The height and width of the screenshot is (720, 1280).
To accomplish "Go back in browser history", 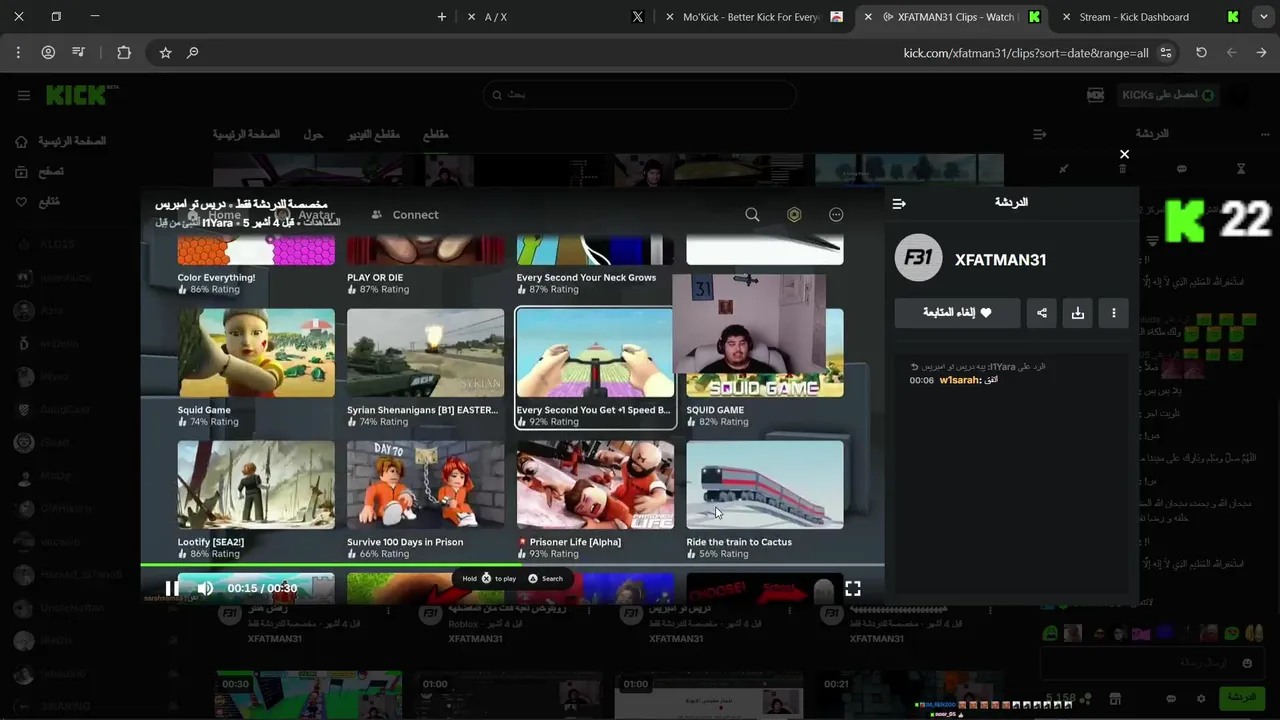I will 1261,53.
